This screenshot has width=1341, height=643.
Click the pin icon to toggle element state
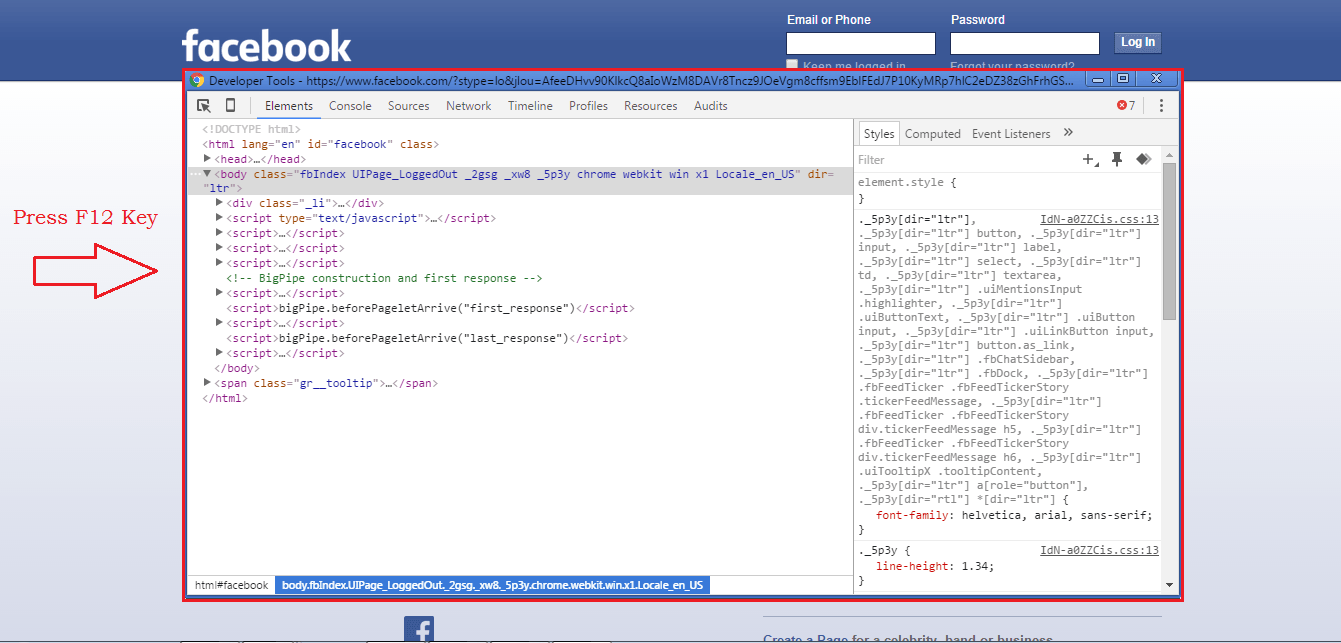click(1117, 160)
